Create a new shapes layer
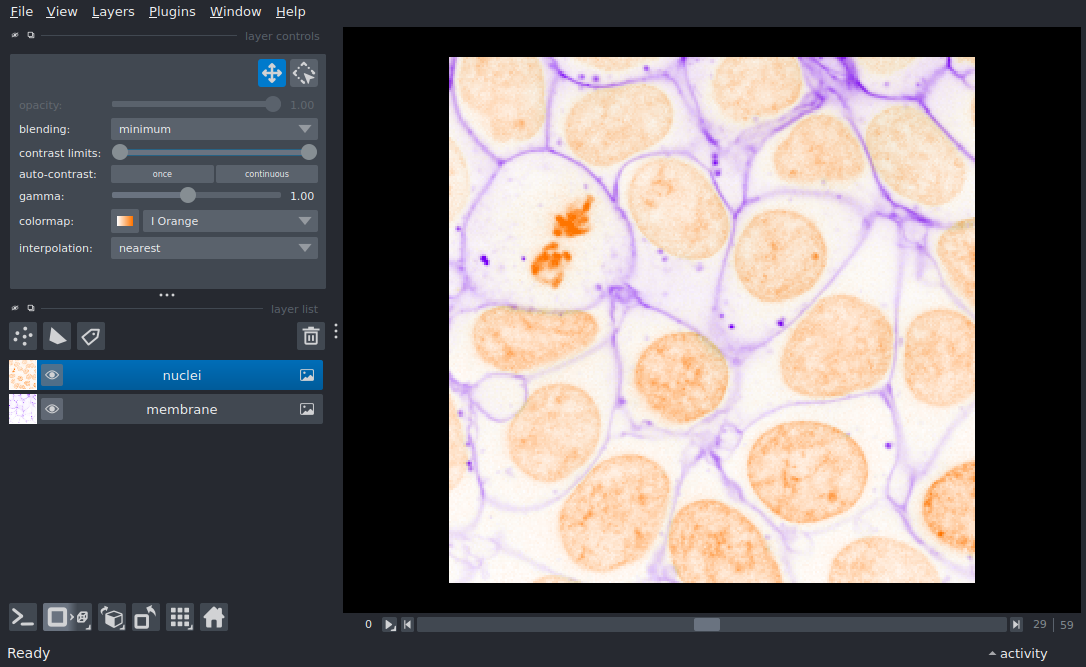Screen dimensions: 1086x667 (x=57, y=336)
